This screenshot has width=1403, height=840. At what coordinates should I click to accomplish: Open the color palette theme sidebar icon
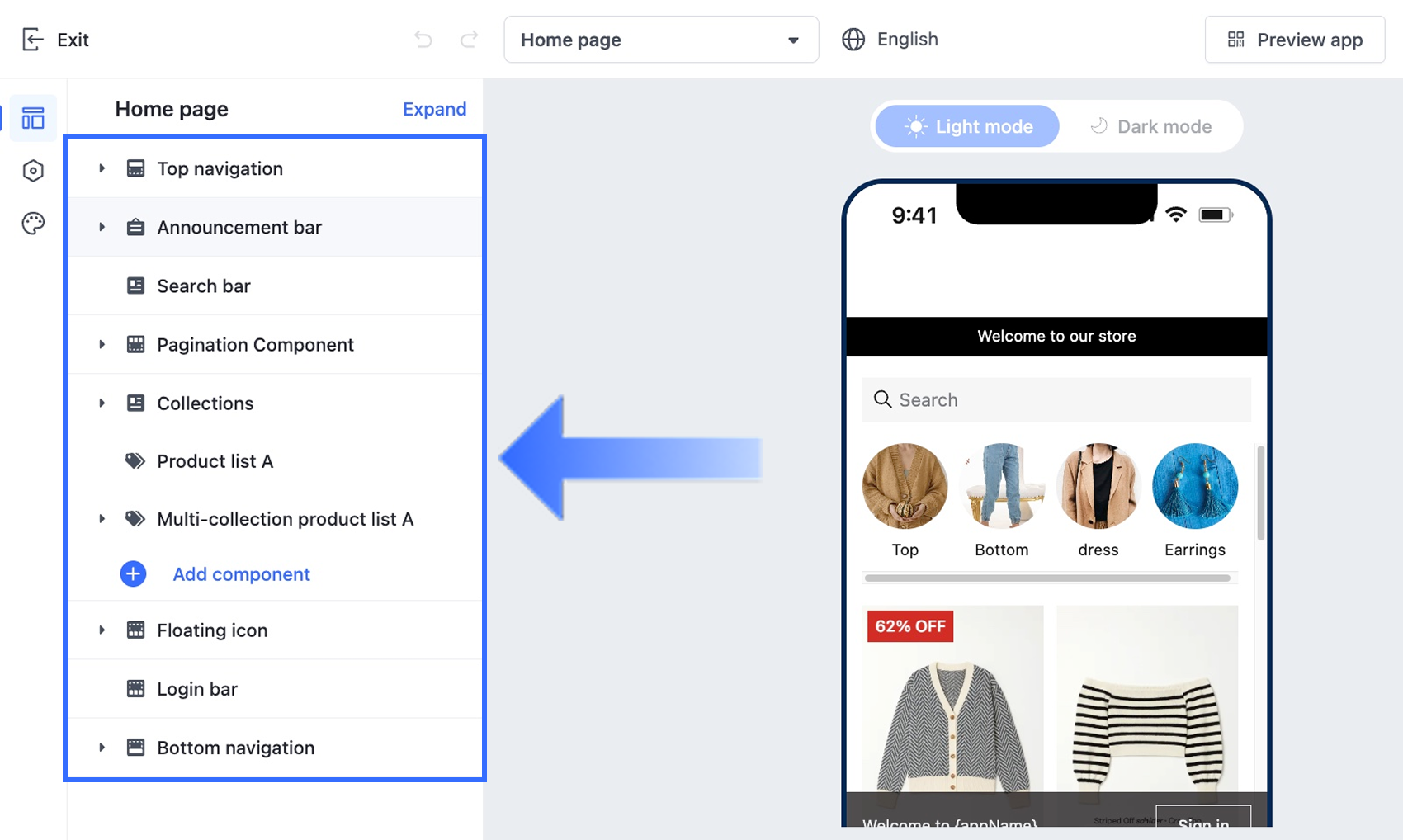tap(33, 224)
